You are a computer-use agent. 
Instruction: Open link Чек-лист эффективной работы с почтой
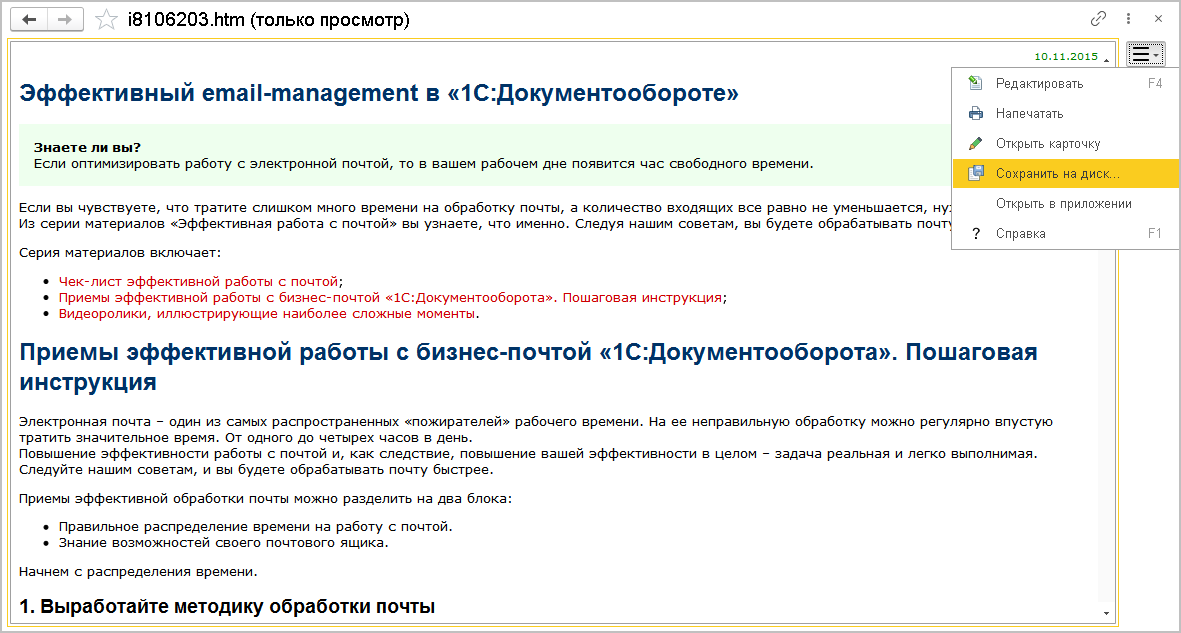[198, 281]
